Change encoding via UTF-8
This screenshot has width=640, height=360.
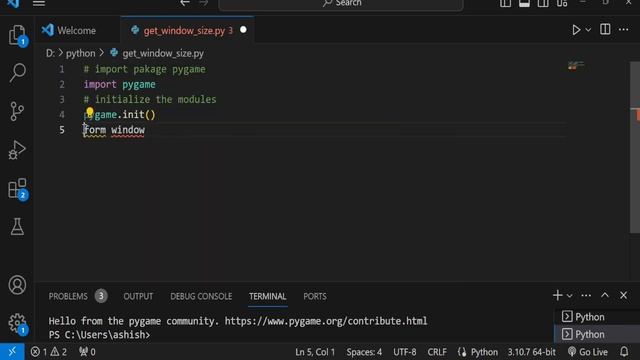(404, 352)
